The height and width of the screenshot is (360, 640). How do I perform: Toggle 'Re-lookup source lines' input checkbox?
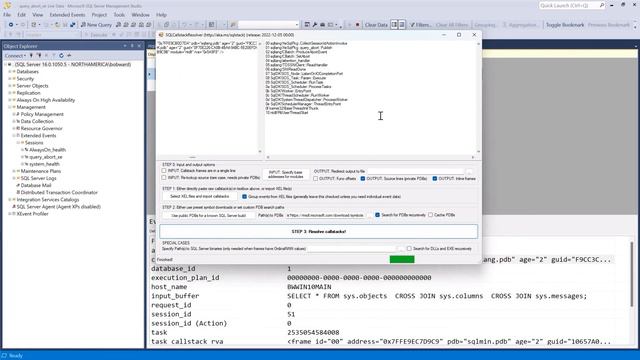tap(164, 178)
